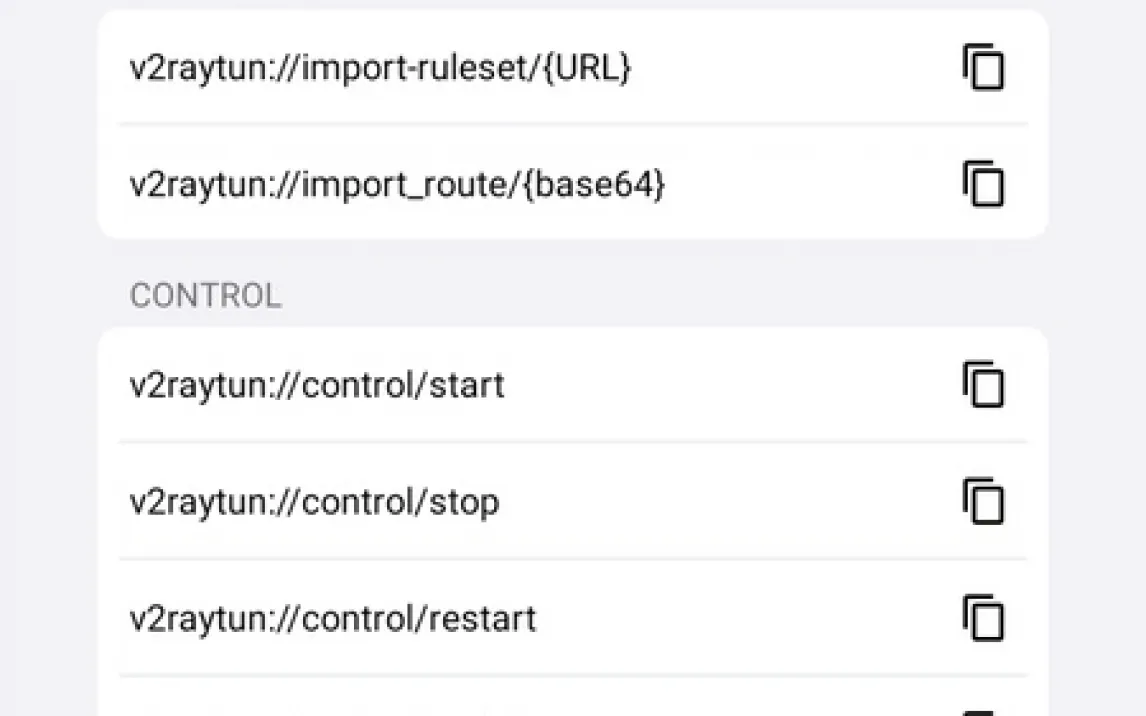Click the "import_route" portion of the second link
This screenshot has height=716, width=1146.
(x=405, y=184)
